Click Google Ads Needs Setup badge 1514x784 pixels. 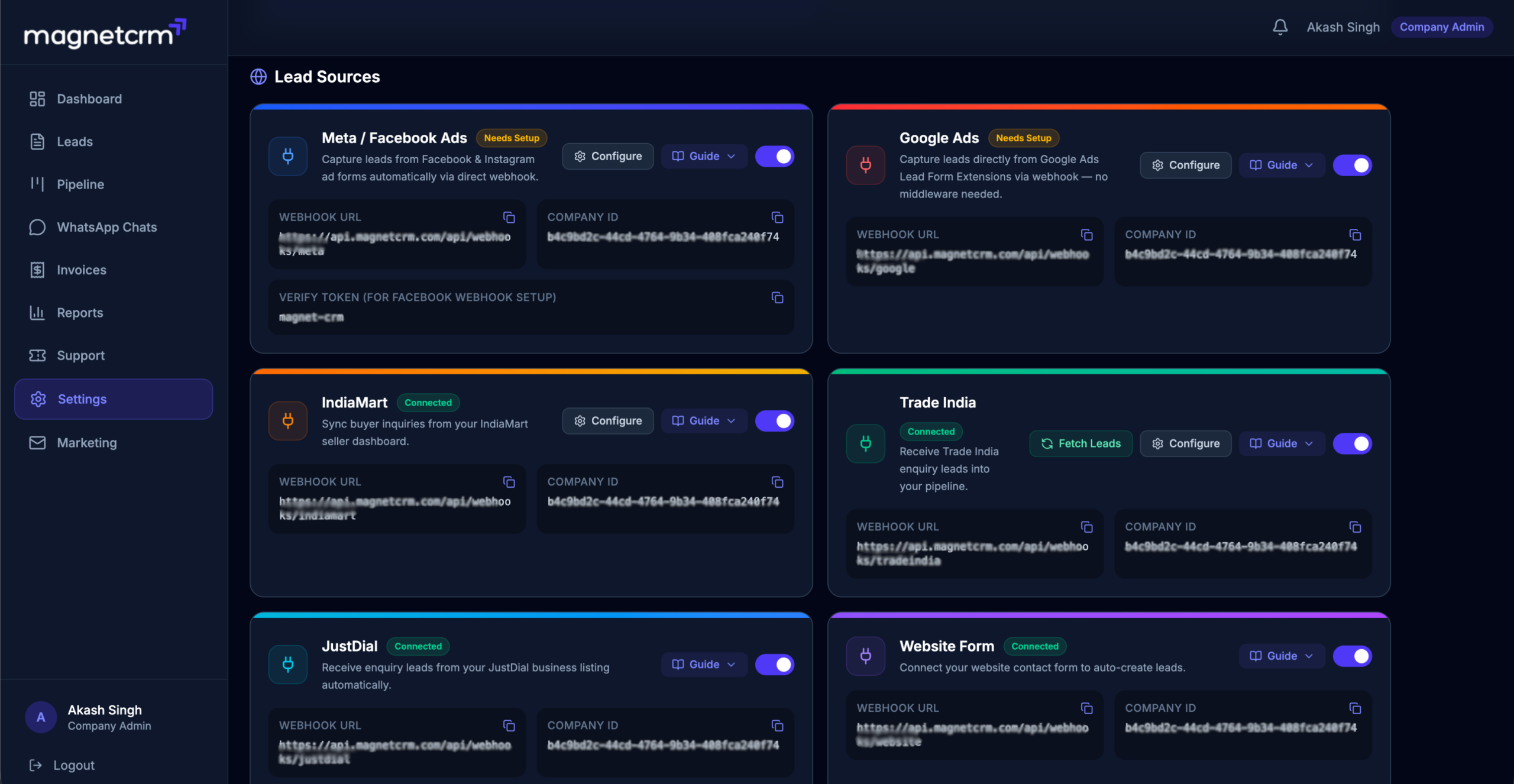click(x=1024, y=138)
